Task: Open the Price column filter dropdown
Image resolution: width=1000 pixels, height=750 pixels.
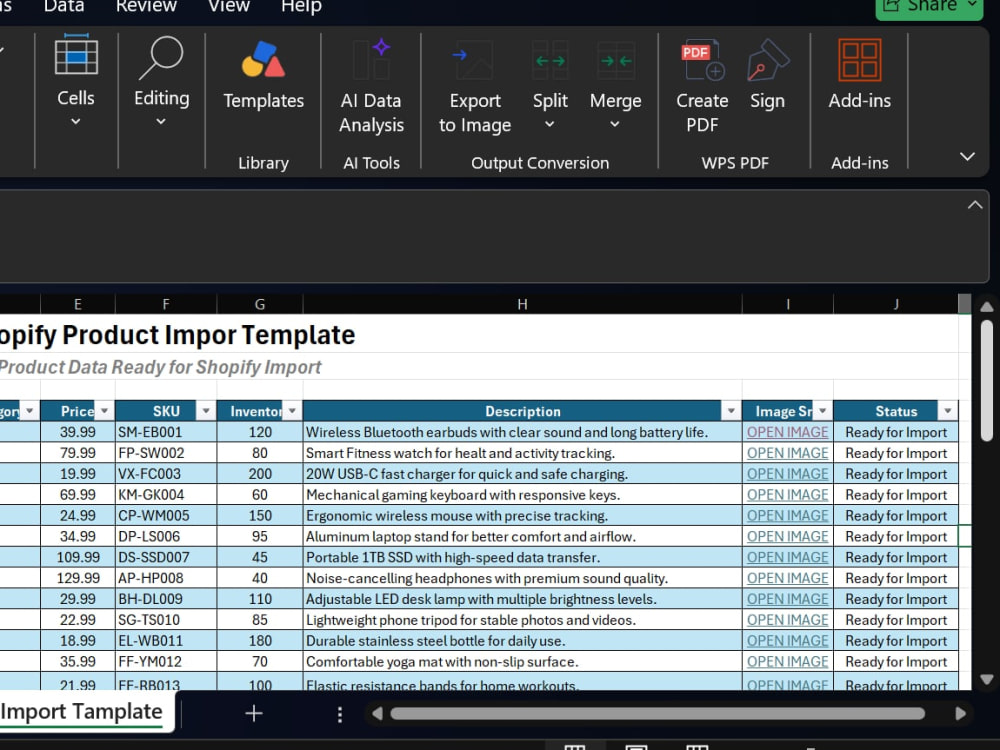Action: (x=105, y=411)
